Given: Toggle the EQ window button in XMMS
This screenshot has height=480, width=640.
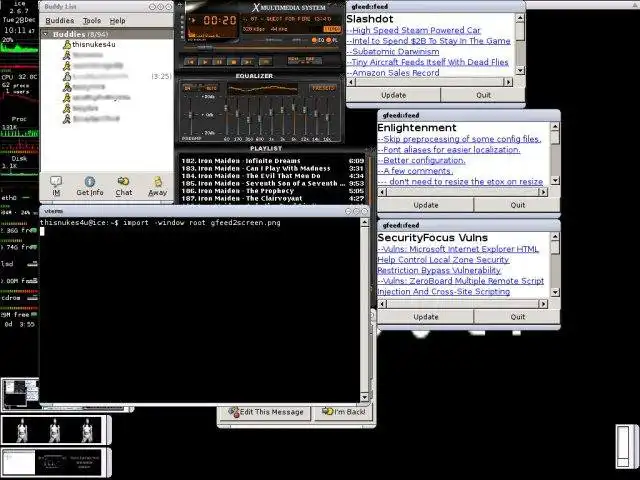Looking at the screenshot, I should 317,40.
